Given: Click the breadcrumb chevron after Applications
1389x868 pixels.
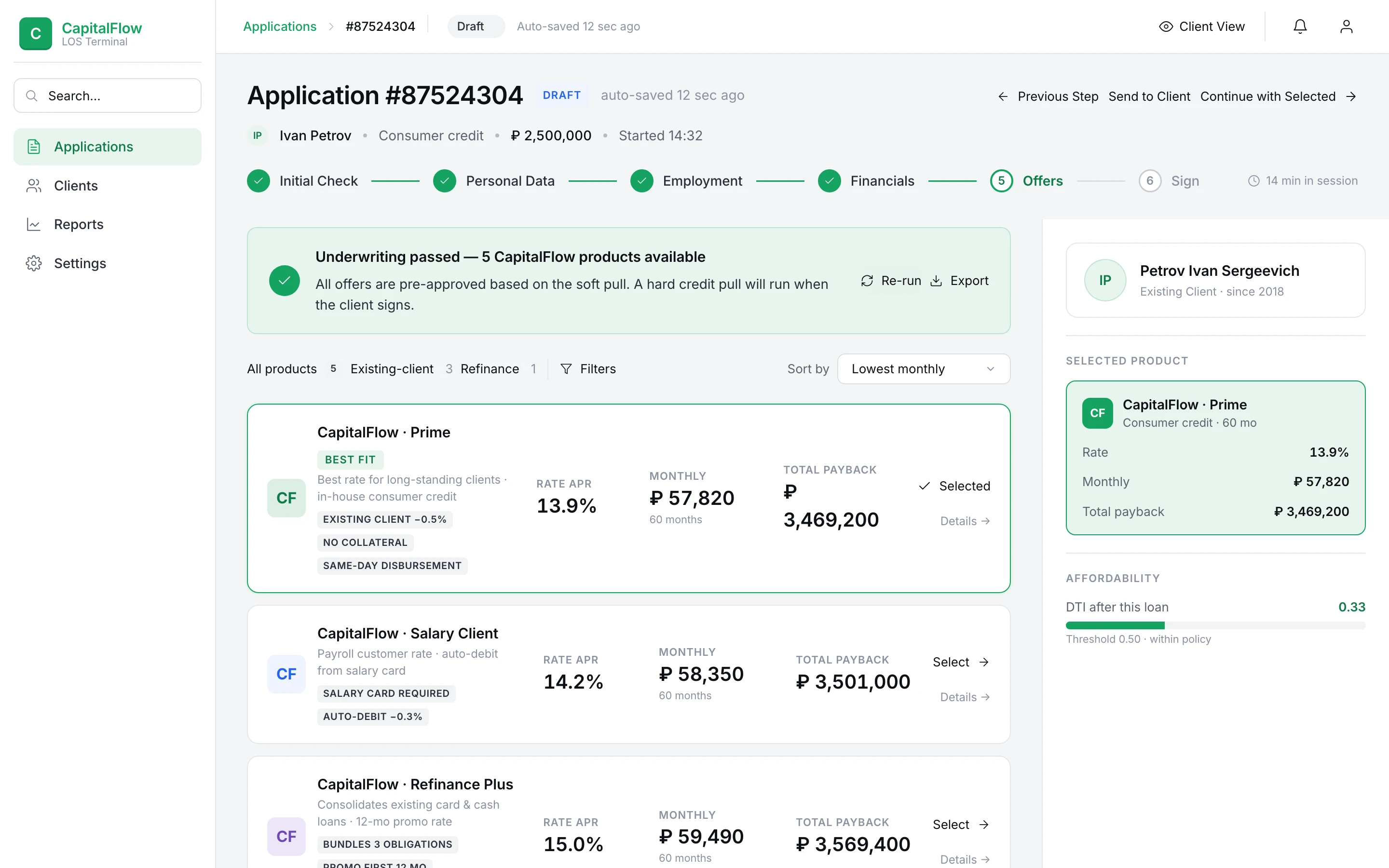Looking at the screenshot, I should [331, 27].
